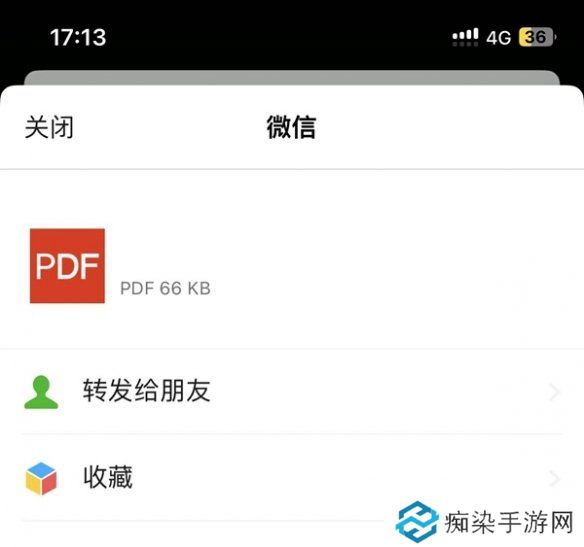Tap the green contact silhouette icon
The width and height of the screenshot is (584, 547).
(x=41, y=392)
